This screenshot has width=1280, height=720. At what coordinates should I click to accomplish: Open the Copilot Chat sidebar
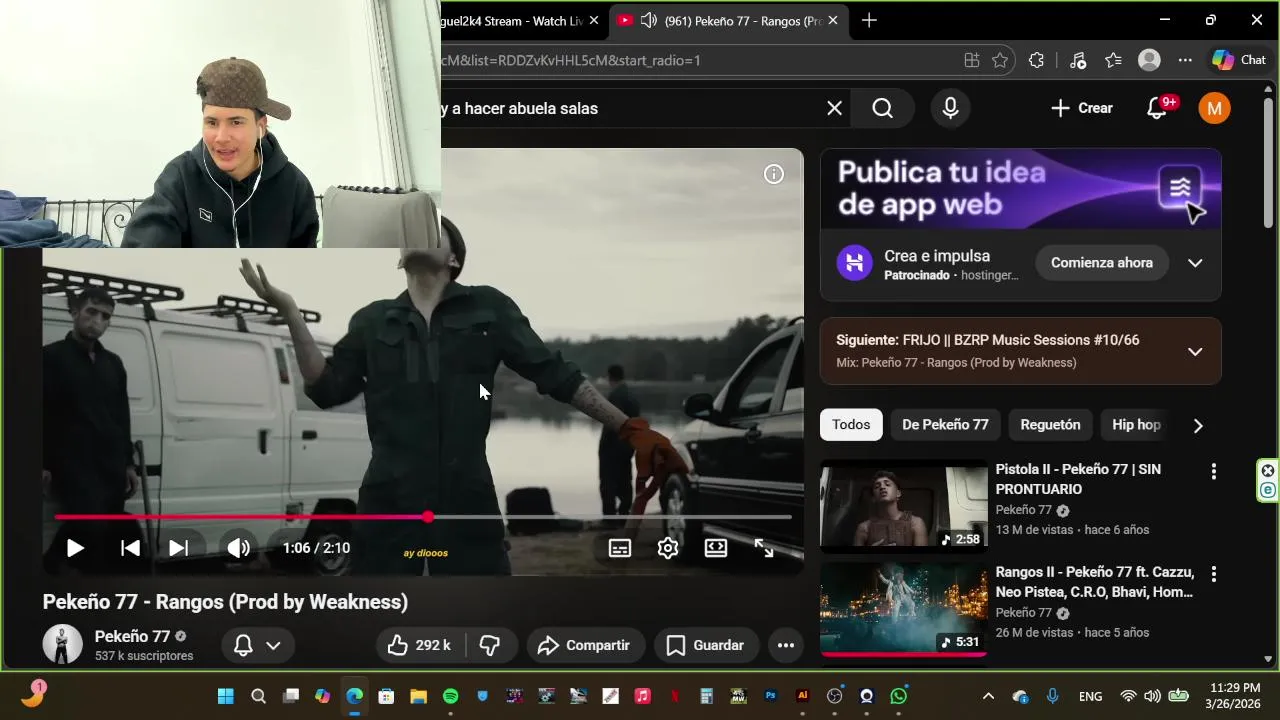coord(1239,60)
